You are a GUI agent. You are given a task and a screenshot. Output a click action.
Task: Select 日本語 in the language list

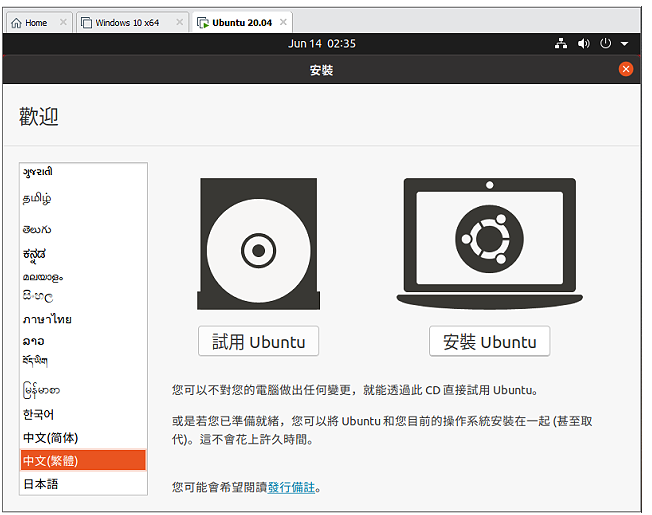tap(83, 484)
